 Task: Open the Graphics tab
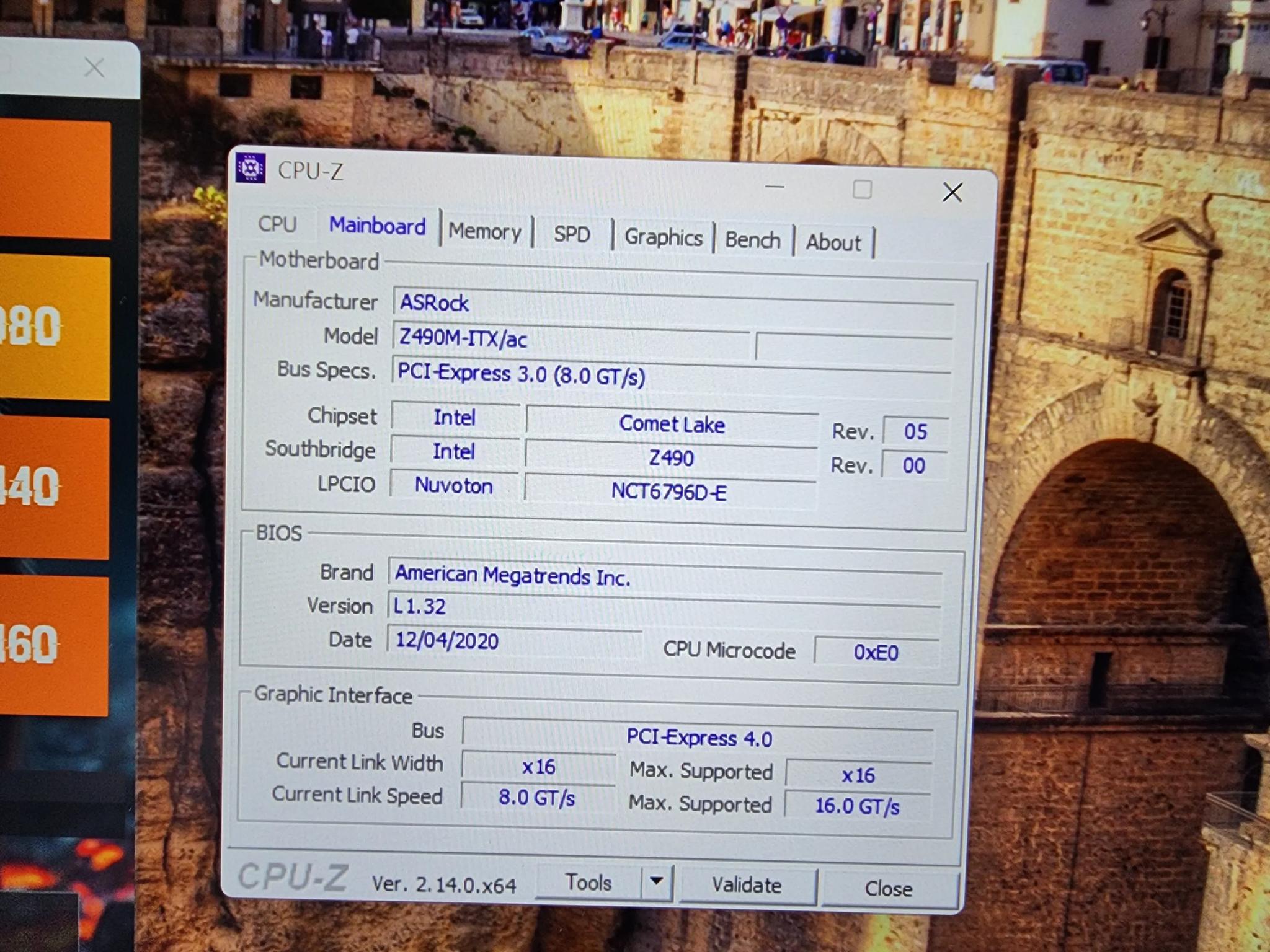tap(663, 237)
